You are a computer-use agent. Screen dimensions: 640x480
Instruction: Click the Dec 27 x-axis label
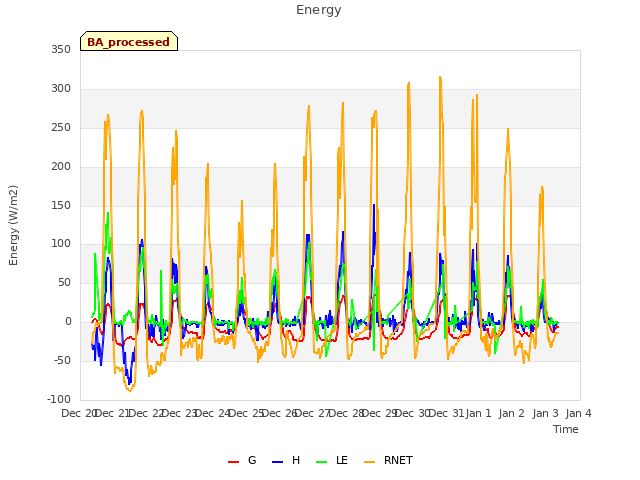[x=313, y=413]
